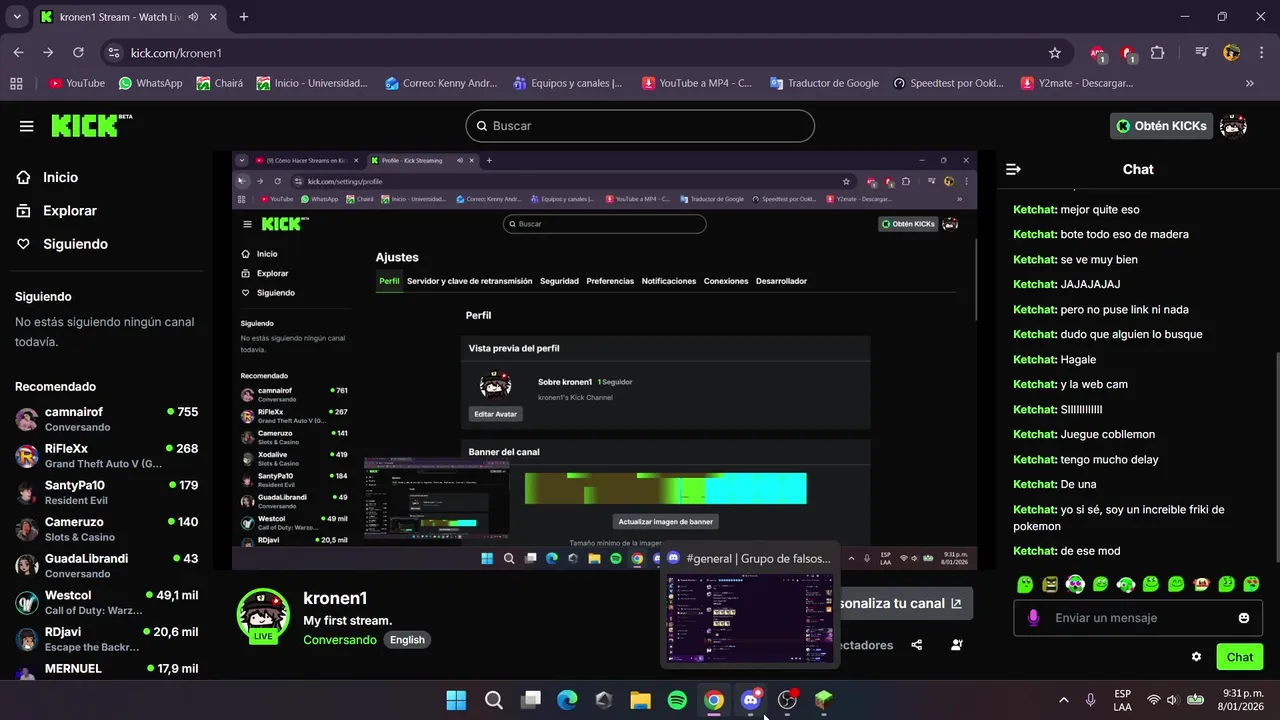Open the tab search dropdown arrow

[x=17, y=17]
